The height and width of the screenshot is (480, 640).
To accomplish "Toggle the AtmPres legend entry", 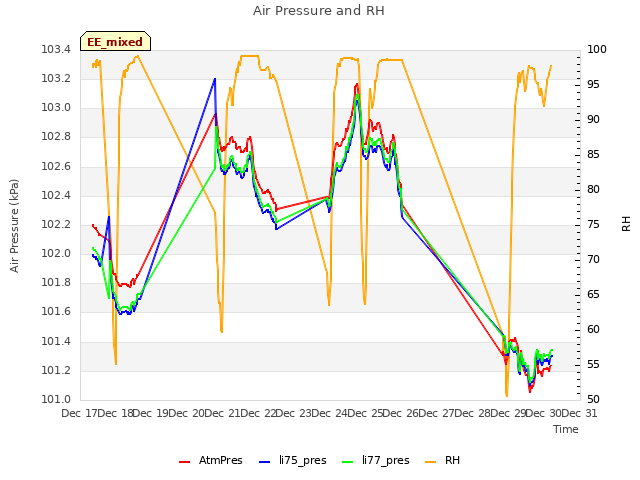I will 211,460.
